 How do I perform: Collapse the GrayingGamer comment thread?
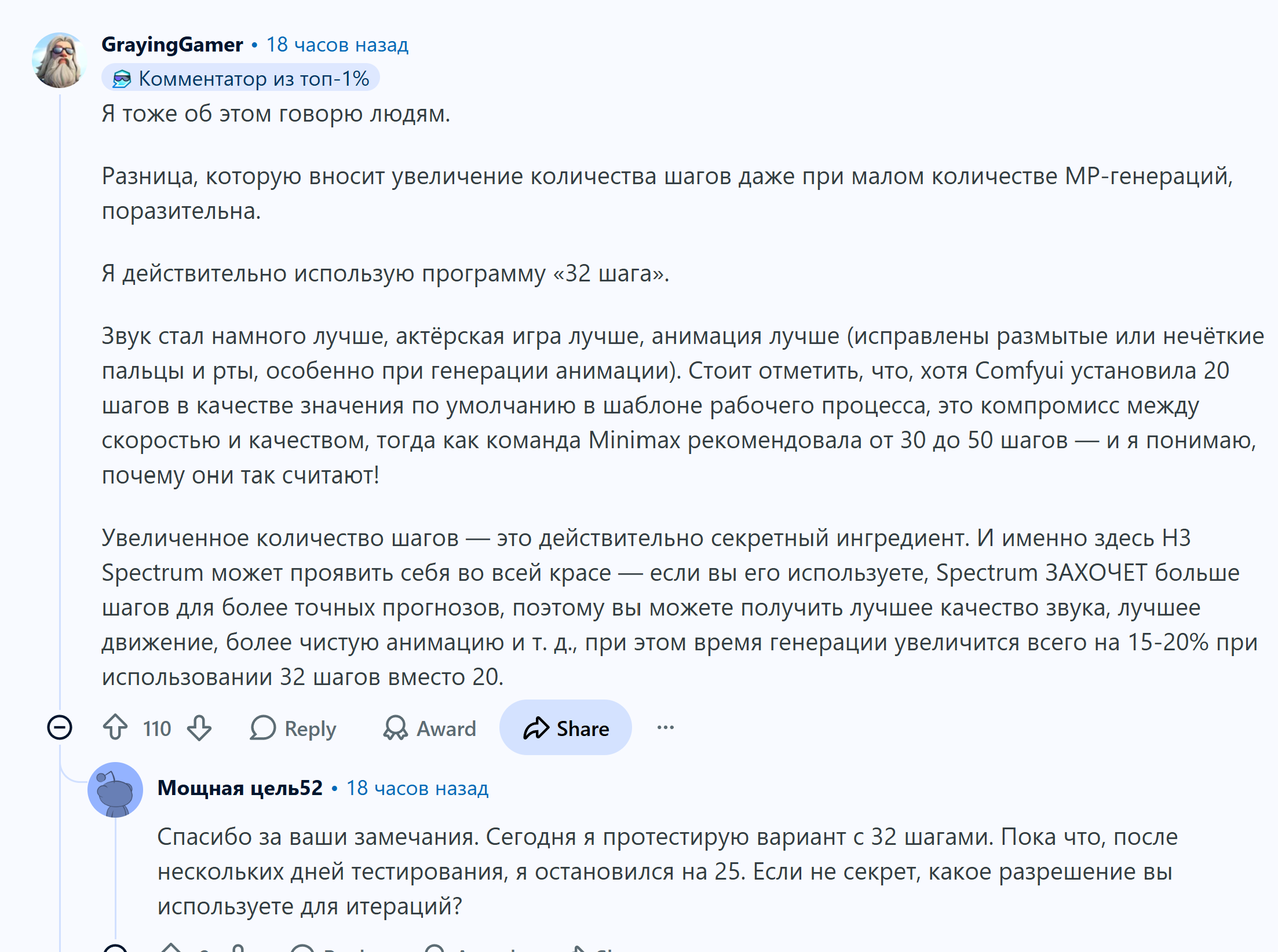60,727
